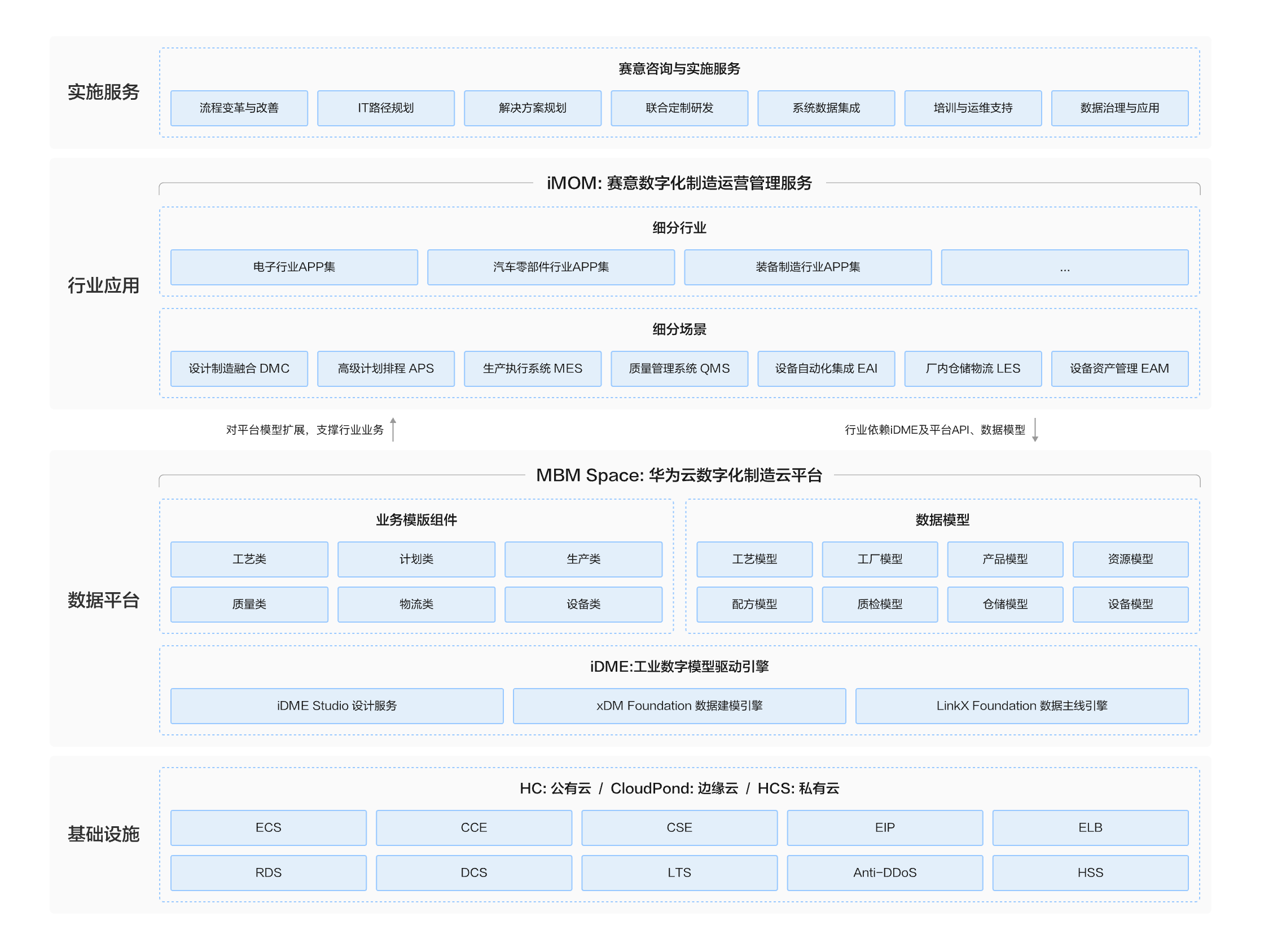Open iDME Studio 设计服务 block

pyautogui.click(x=337, y=706)
